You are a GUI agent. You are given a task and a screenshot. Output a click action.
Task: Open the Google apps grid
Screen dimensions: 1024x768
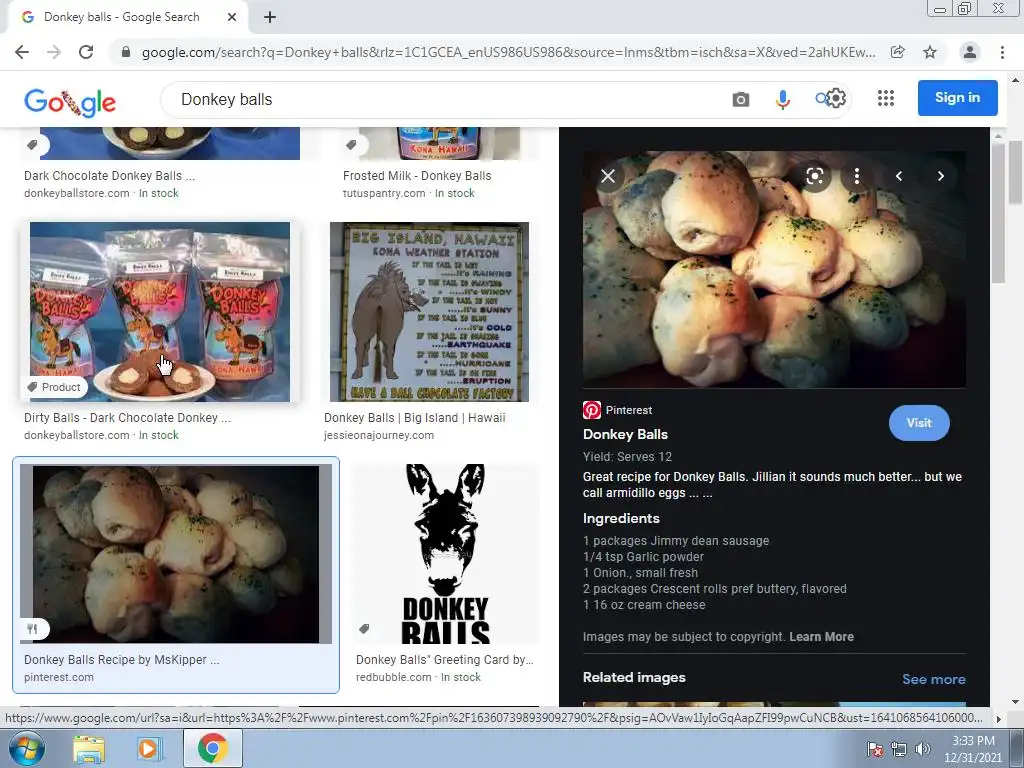click(886, 98)
